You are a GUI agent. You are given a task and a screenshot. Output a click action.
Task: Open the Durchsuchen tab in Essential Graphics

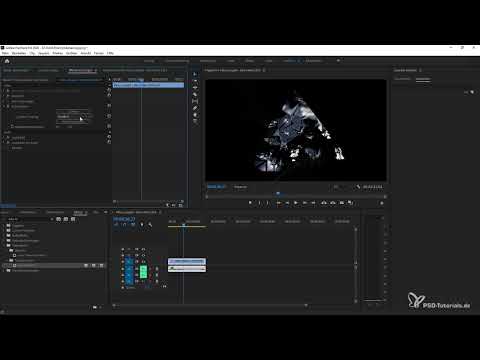click(x=402, y=79)
